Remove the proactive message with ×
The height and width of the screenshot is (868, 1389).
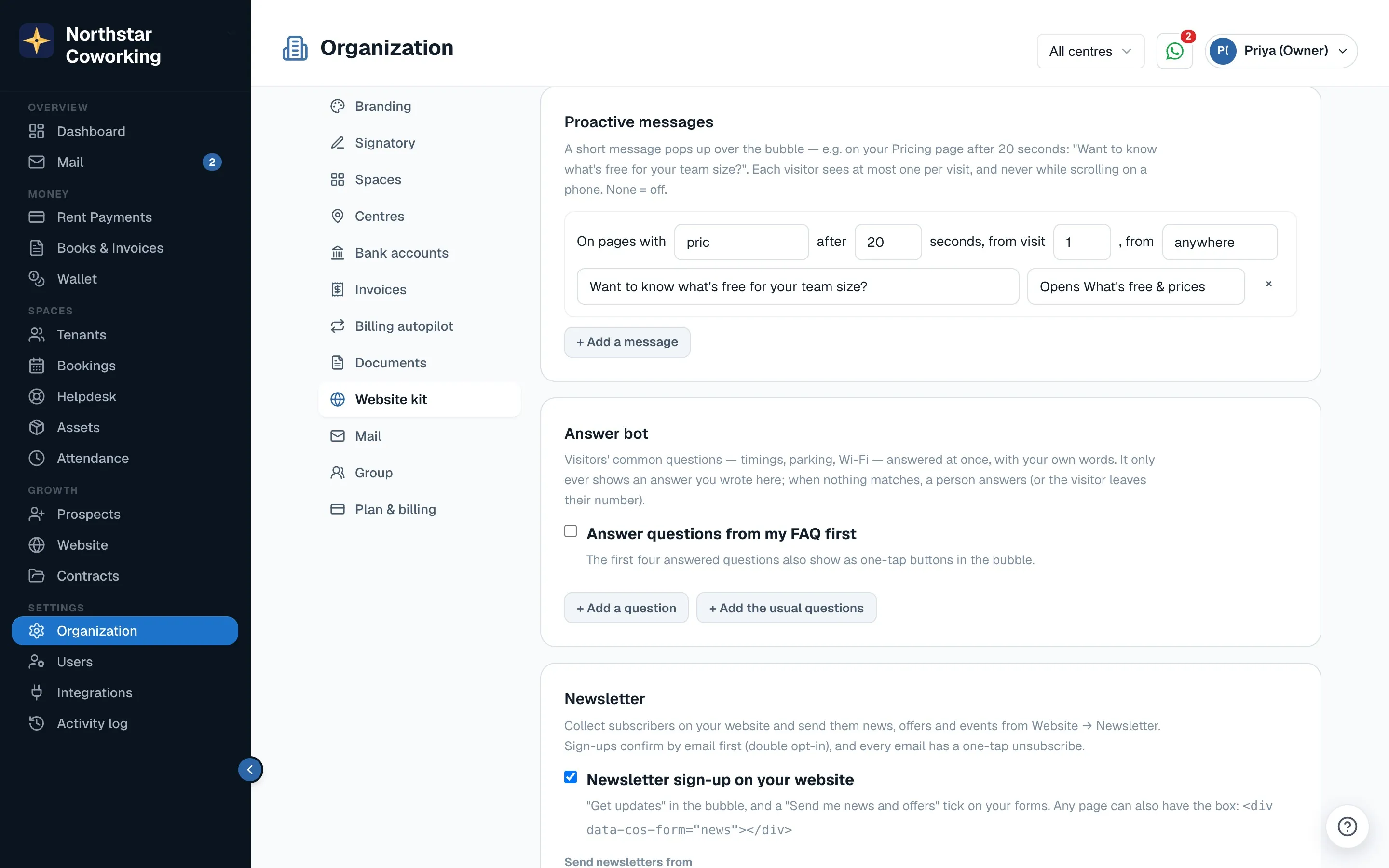tap(1269, 284)
